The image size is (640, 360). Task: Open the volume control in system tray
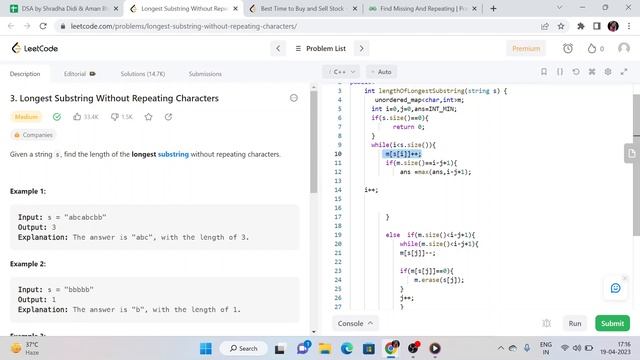(577, 348)
